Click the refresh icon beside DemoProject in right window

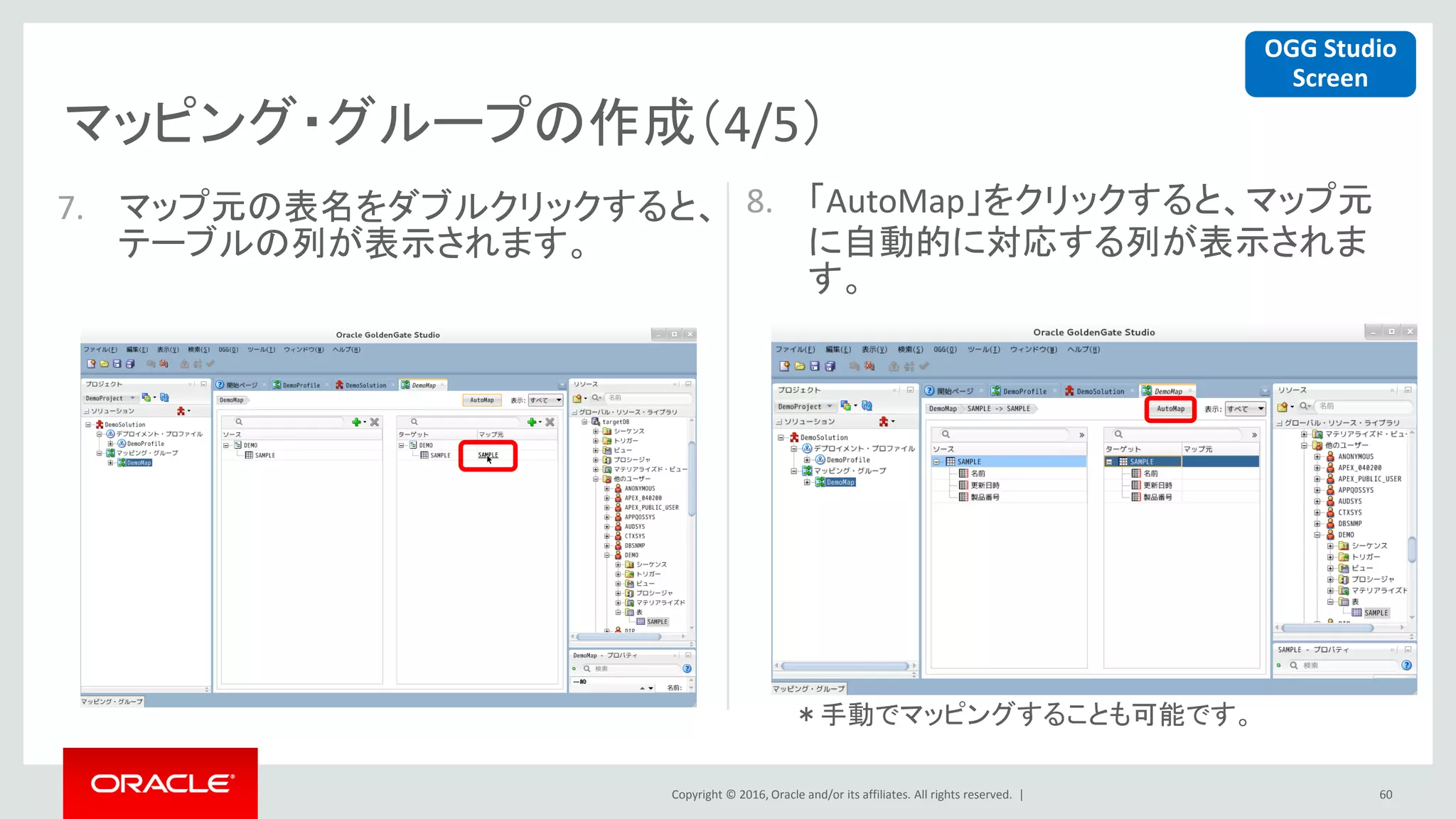pyautogui.click(x=867, y=406)
